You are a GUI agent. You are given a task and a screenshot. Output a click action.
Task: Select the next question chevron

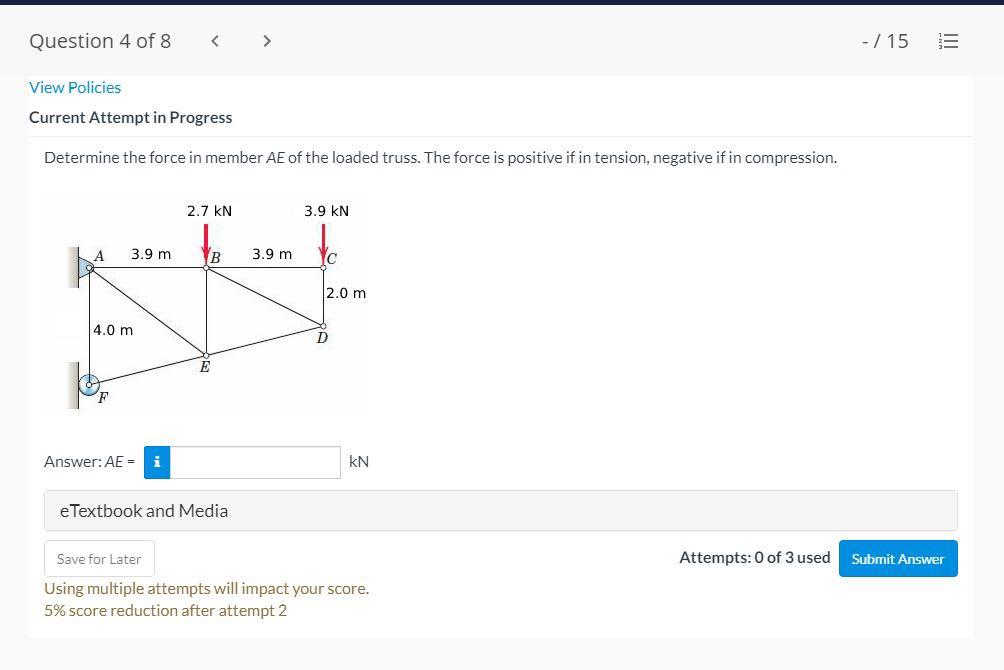pos(267,40)
